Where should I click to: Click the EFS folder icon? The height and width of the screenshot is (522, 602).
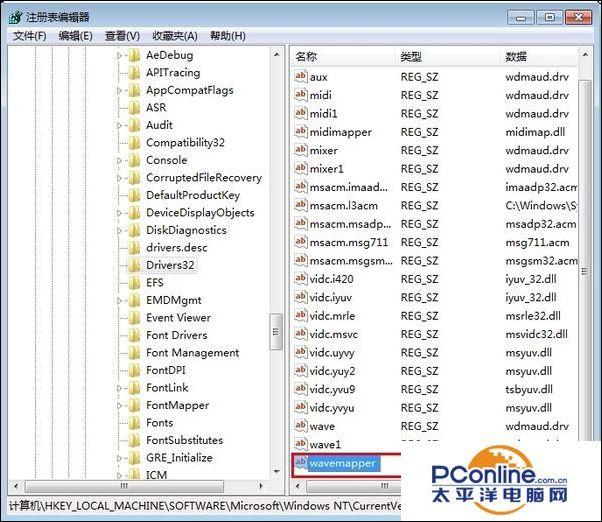[x=134, y=282]
